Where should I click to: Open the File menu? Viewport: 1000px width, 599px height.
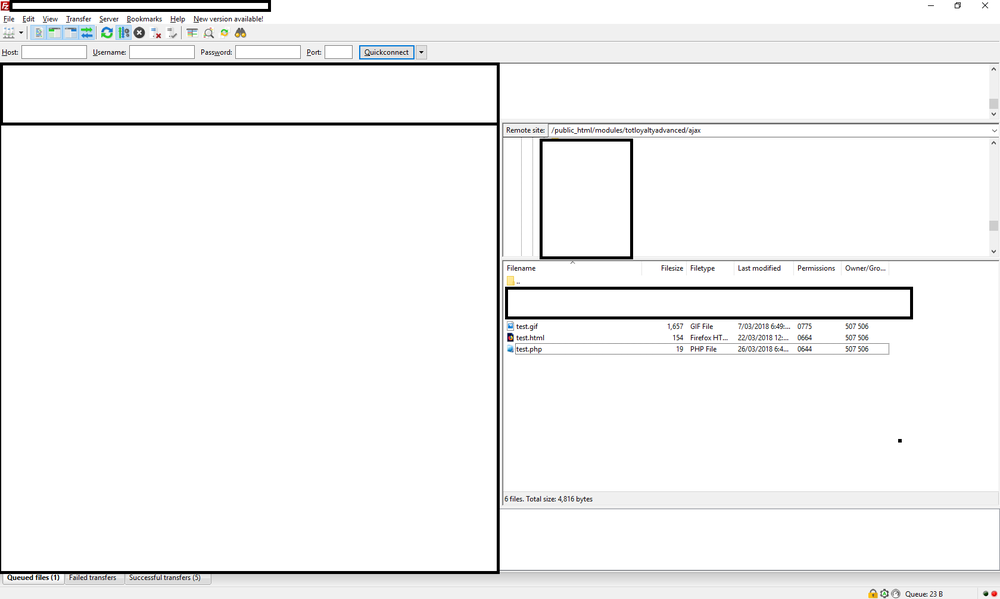[9, 19]
